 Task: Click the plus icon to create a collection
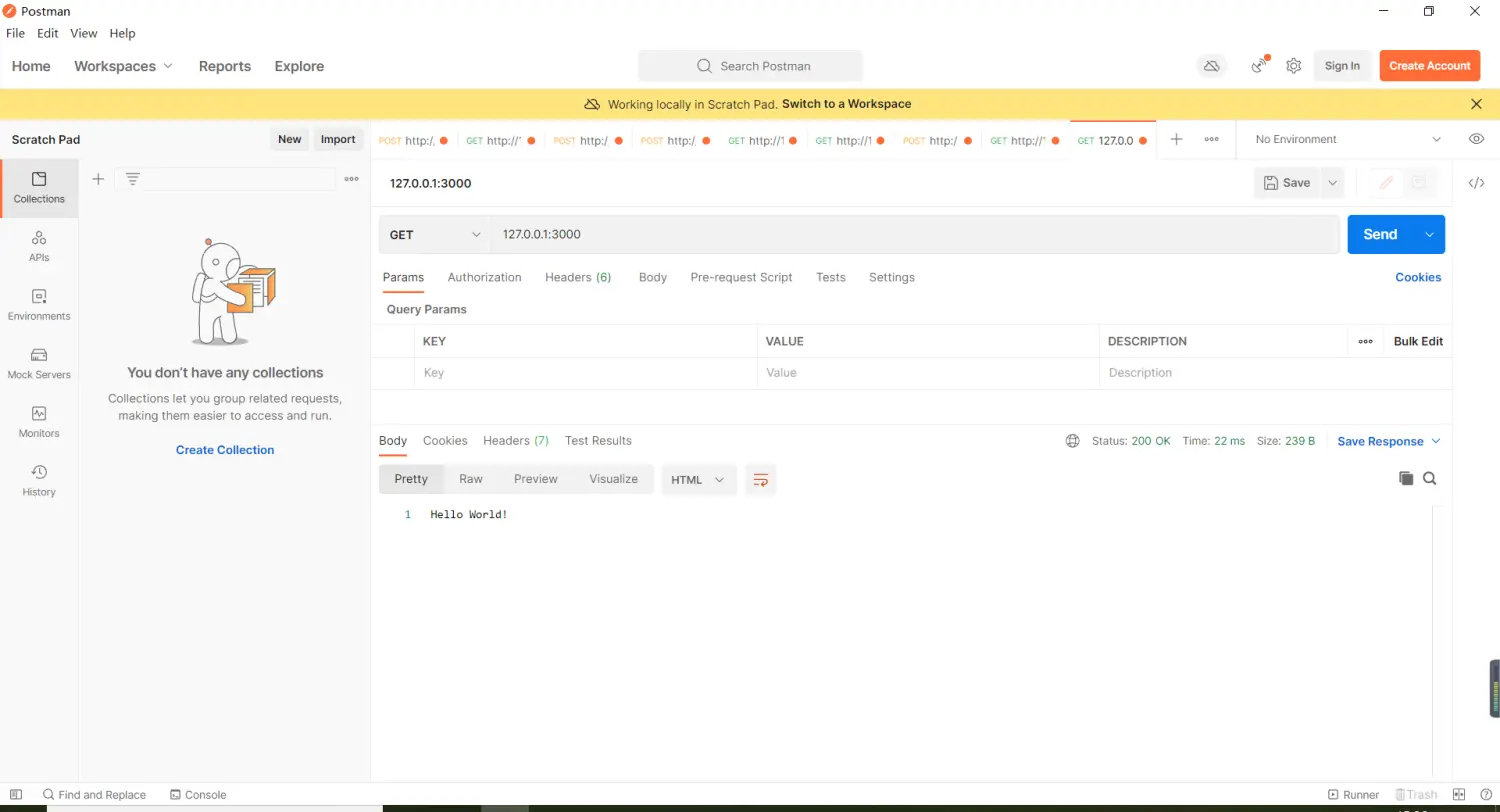pyautogui.click(x=98, y=179)
